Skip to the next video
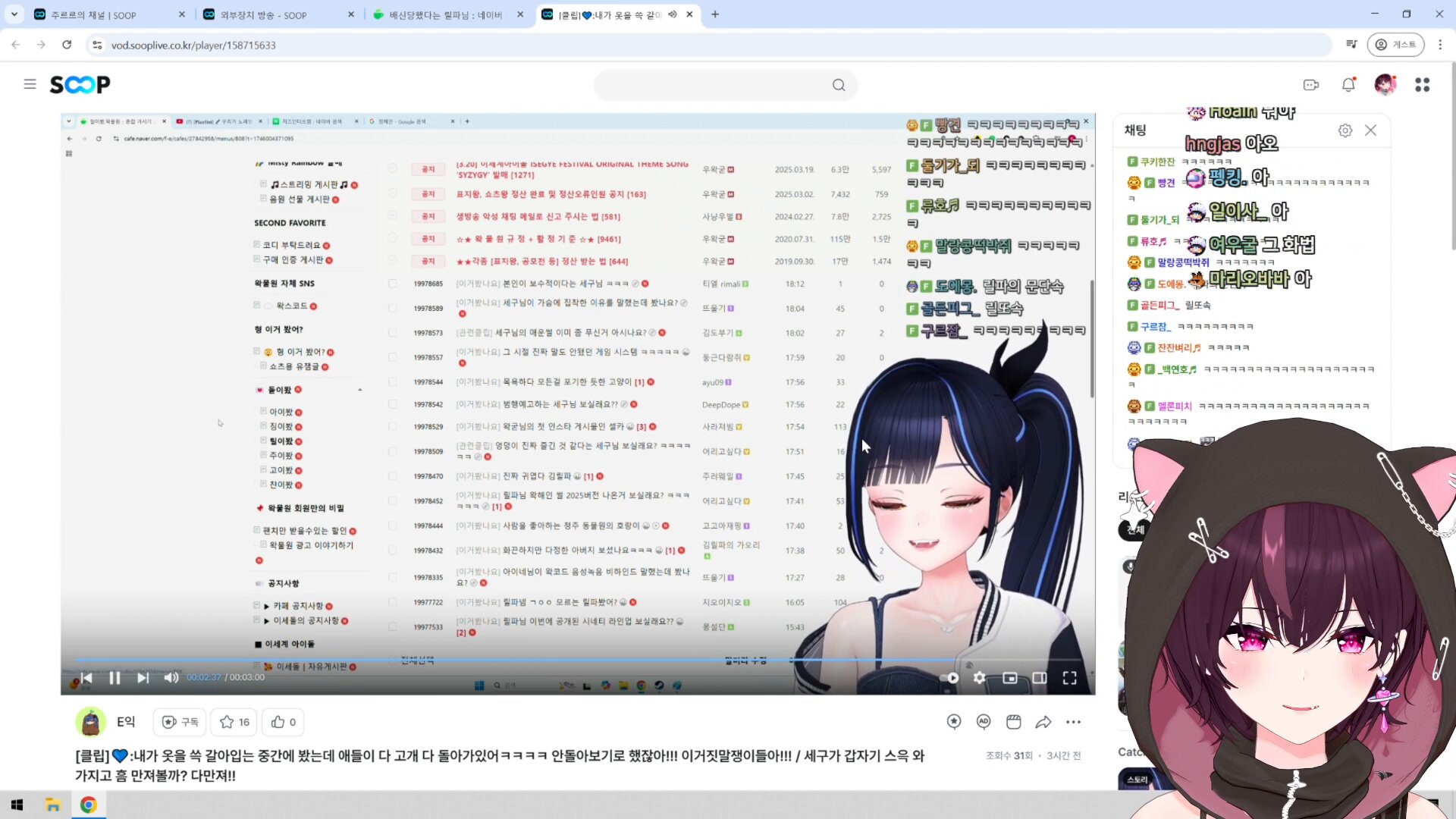The width and height of the screenshot is (1456, 819). tap(143, 678)
